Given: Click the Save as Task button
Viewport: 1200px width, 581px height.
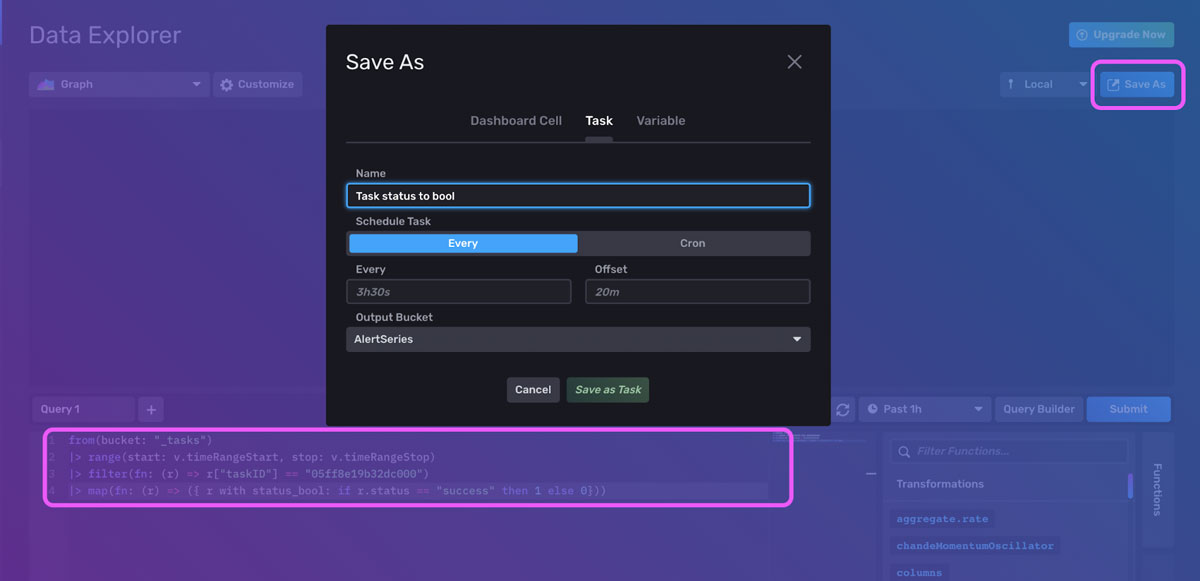Looking at the screenshot, I should (607, 390).
